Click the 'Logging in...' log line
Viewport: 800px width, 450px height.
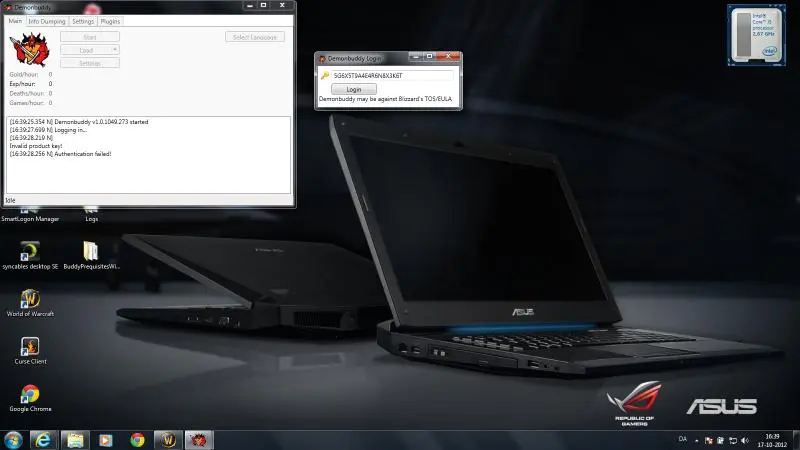click(48, 130)
